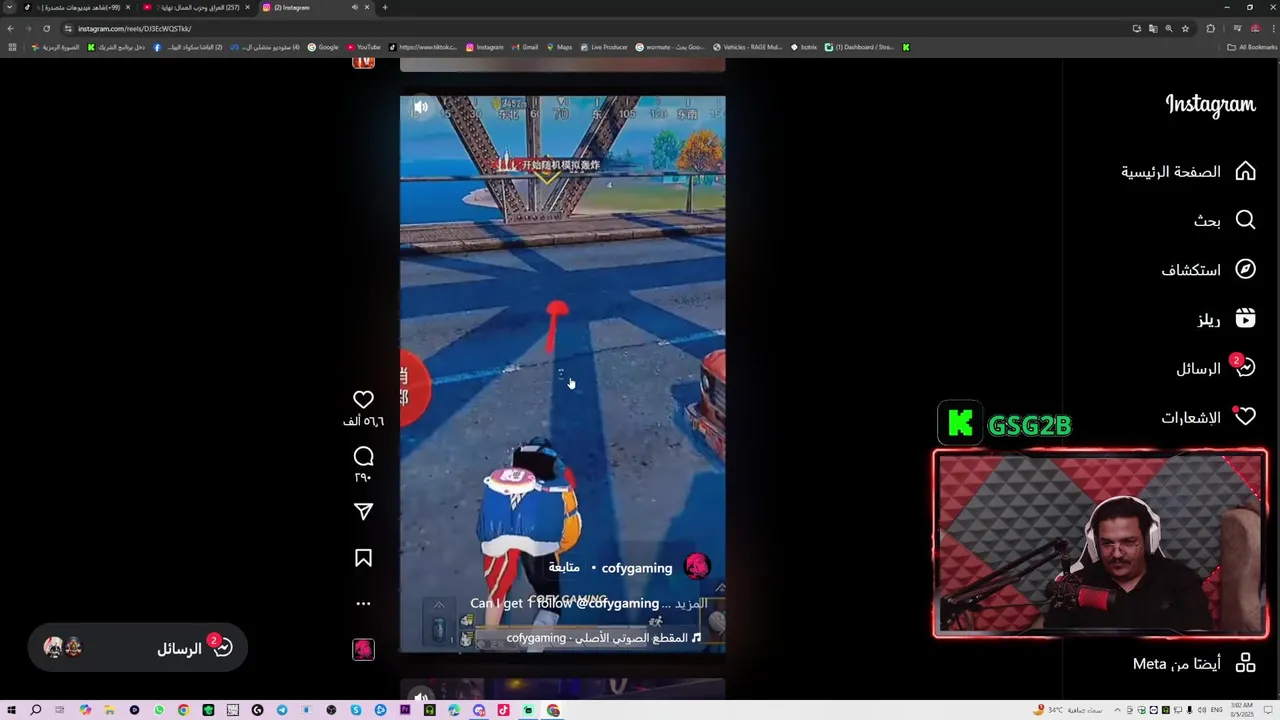Open original audio cofygaming link
The height and width of the screenshot is (720, 1280).
[x=604, y=638]
